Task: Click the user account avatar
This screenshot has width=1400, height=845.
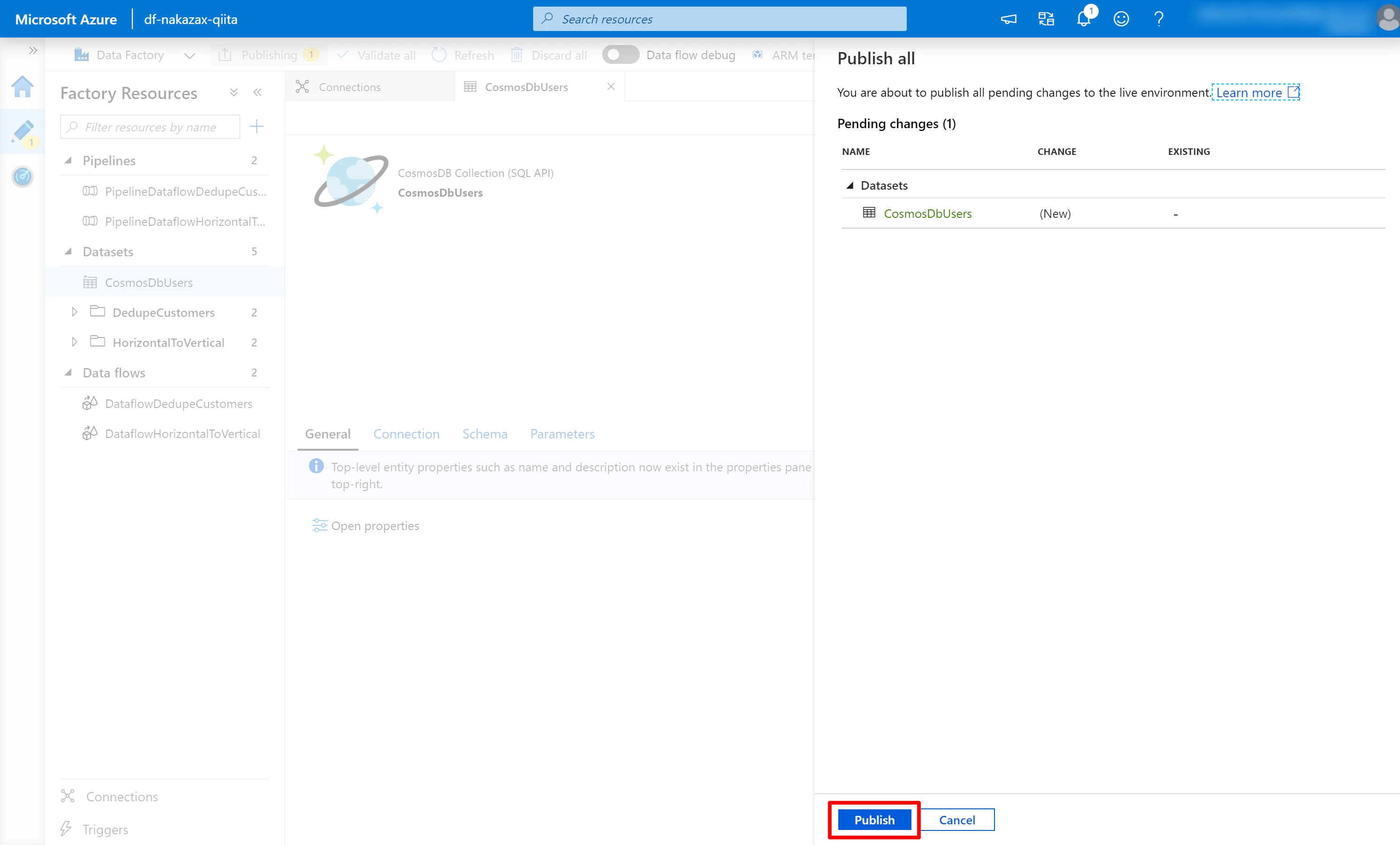Action: click(x=1388, y=19)
